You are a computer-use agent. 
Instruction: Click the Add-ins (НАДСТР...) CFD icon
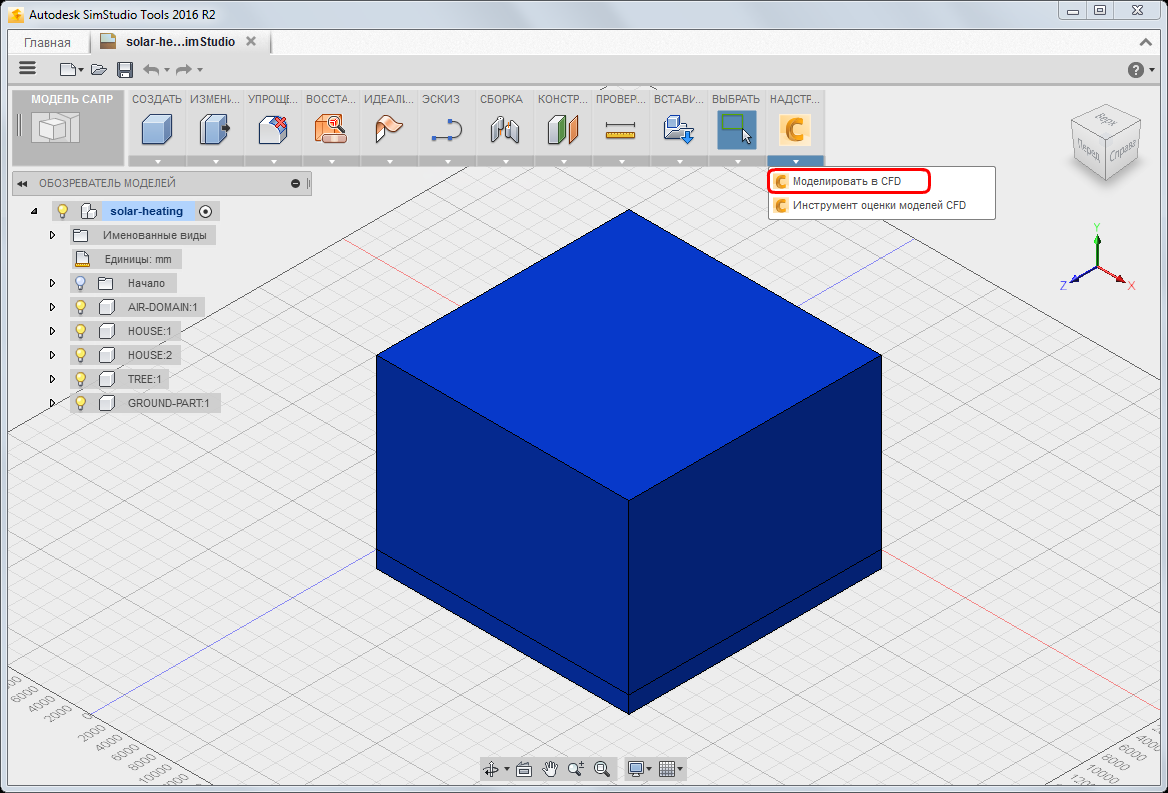pyautogui.click(x=795, y=130)
